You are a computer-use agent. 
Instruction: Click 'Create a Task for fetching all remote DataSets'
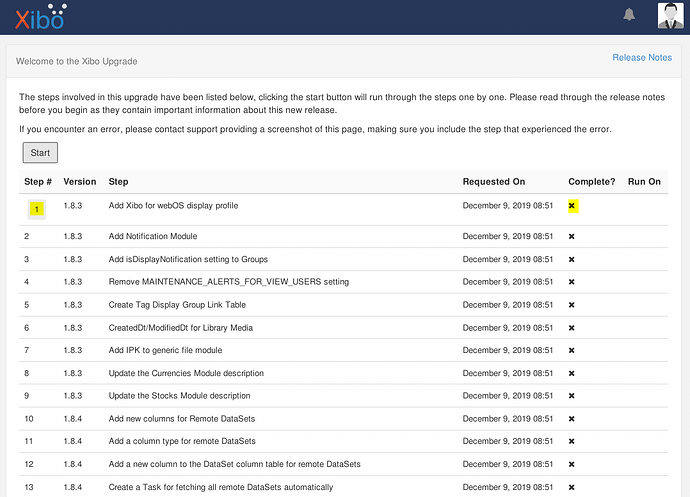click(x=221, y=487)
